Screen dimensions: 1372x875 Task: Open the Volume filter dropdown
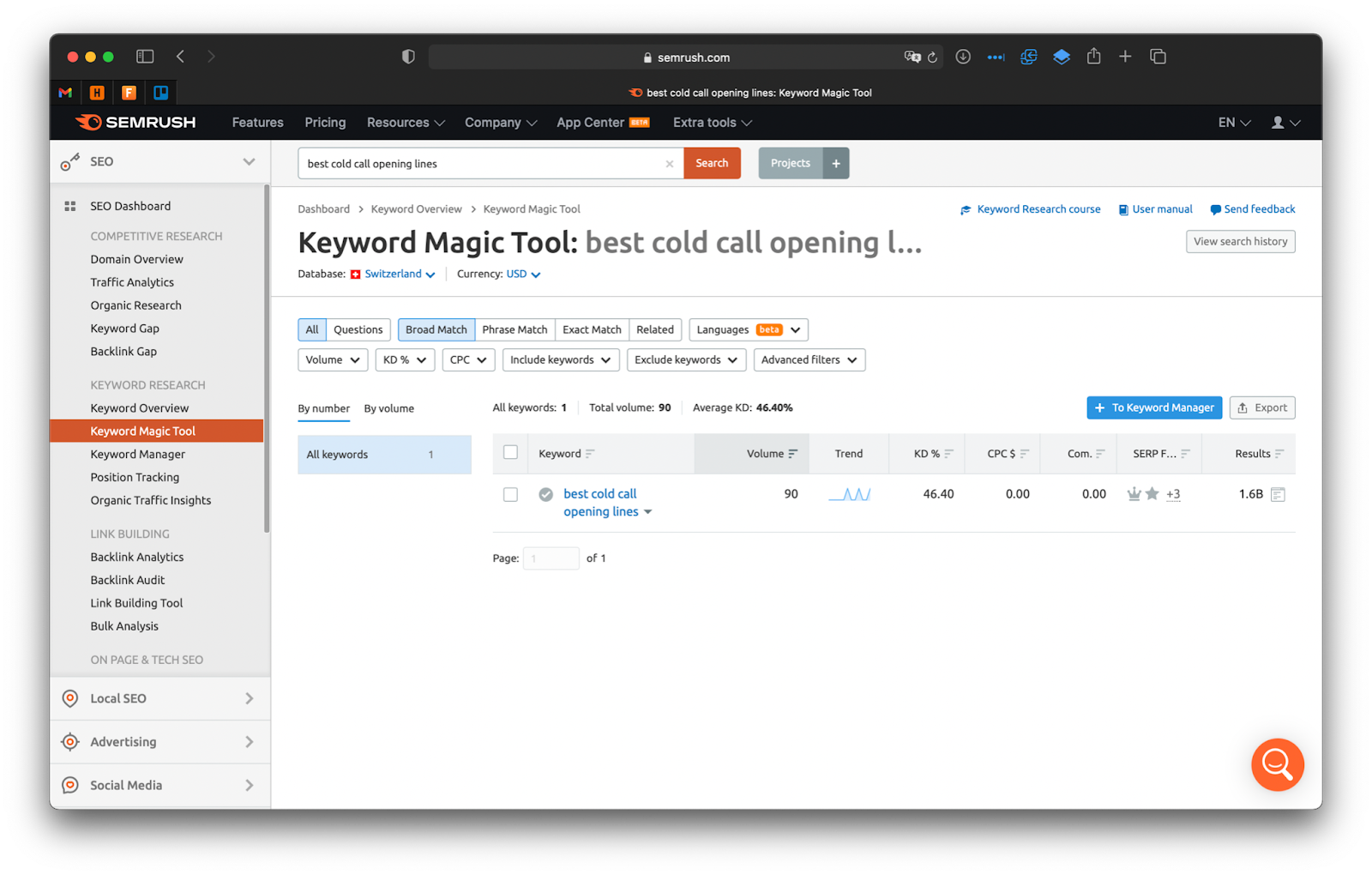tap(333, 359)
